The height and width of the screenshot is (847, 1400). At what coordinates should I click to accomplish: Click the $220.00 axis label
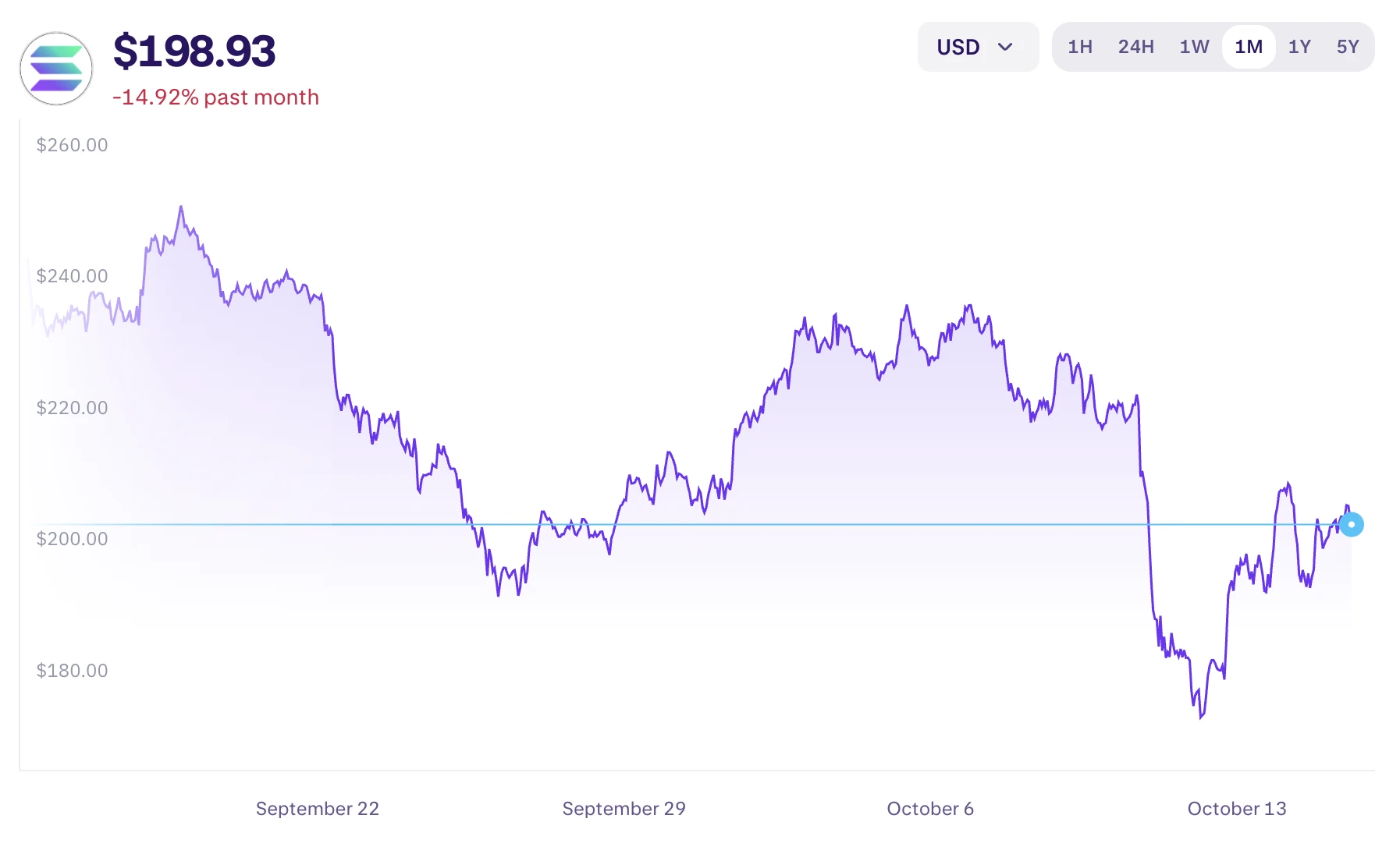(x=72, y=408)
